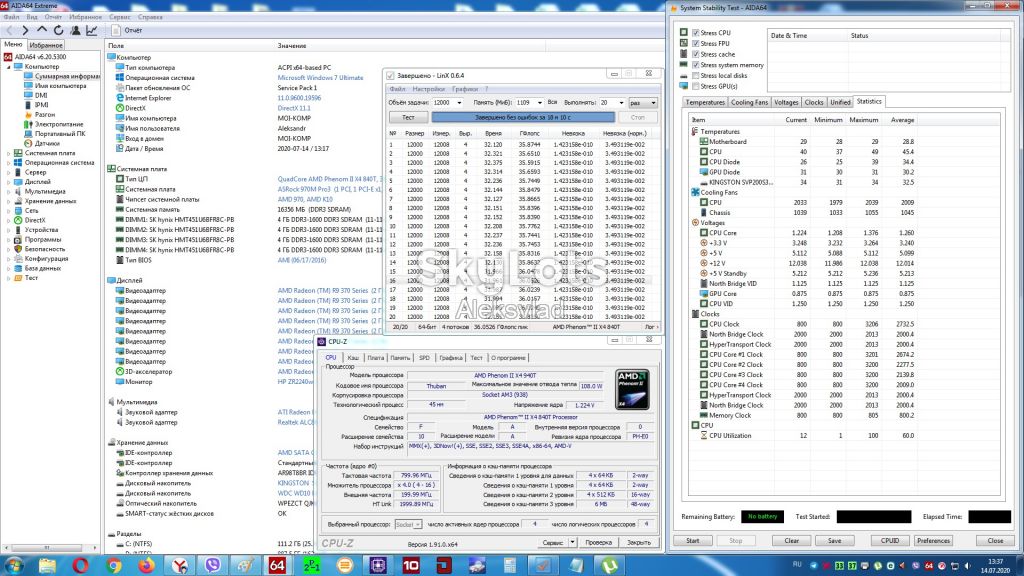Click the Temperatures group icon in statistics
The image size is (1024, 576).
tap(695, 131)
